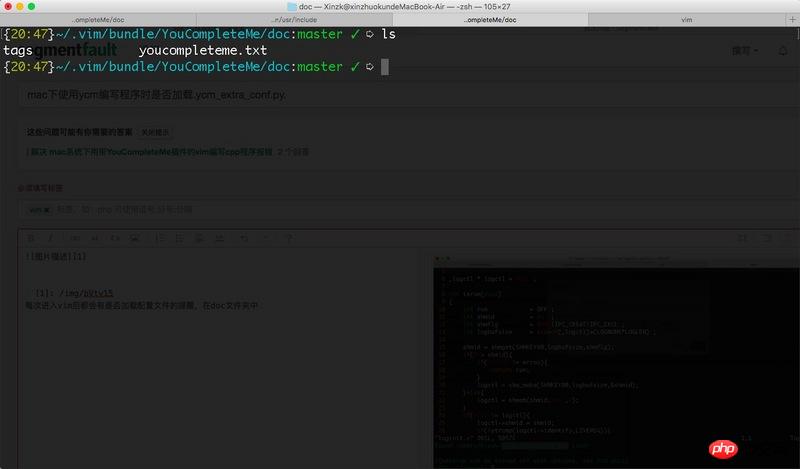This screenshot has height=469, width=800.
Task: Close the terminal window with the red button
Action: tap(8, 7)
